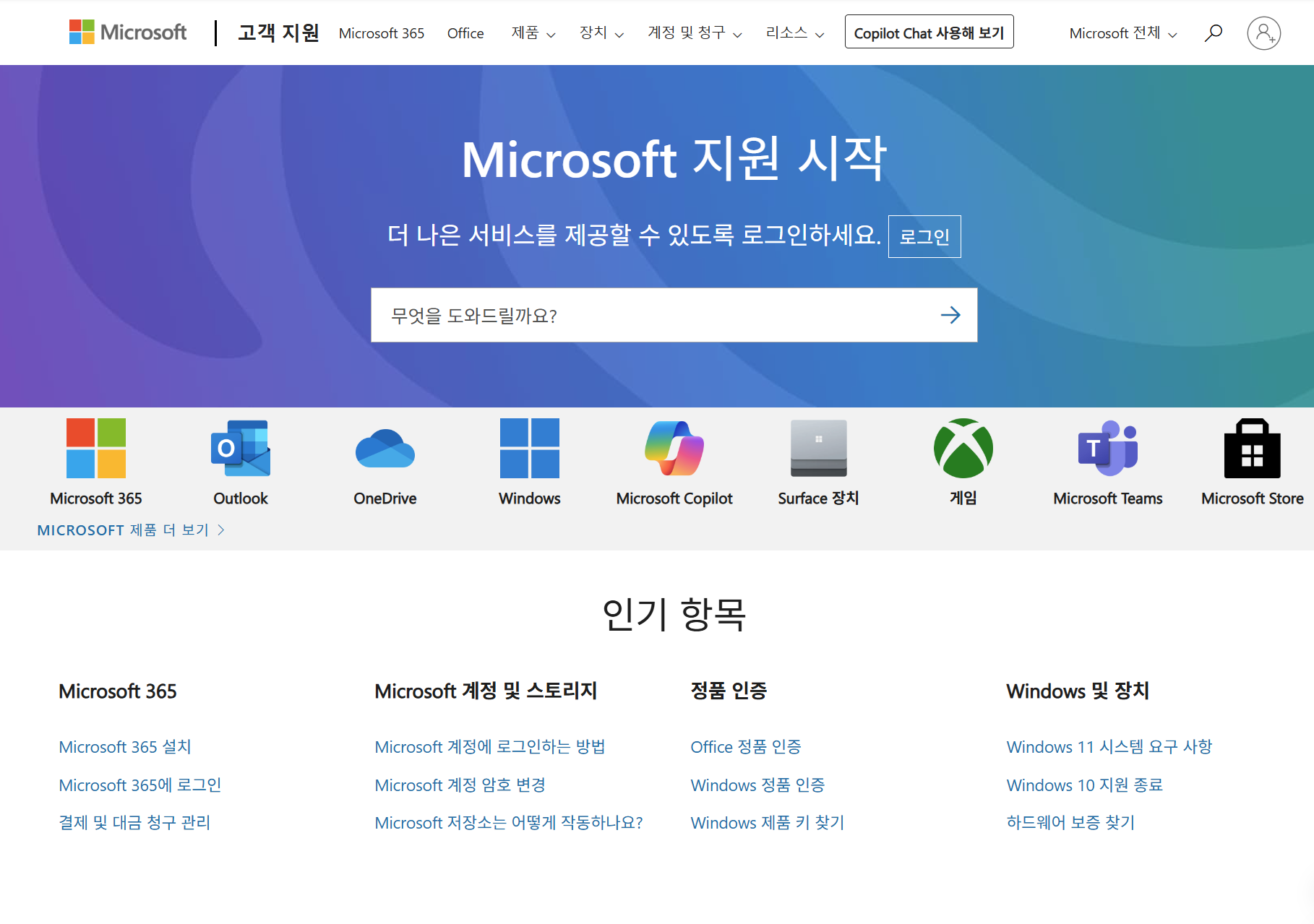
Task: Click the account sign-in avatar icon
Action: tap(1263, 33)
